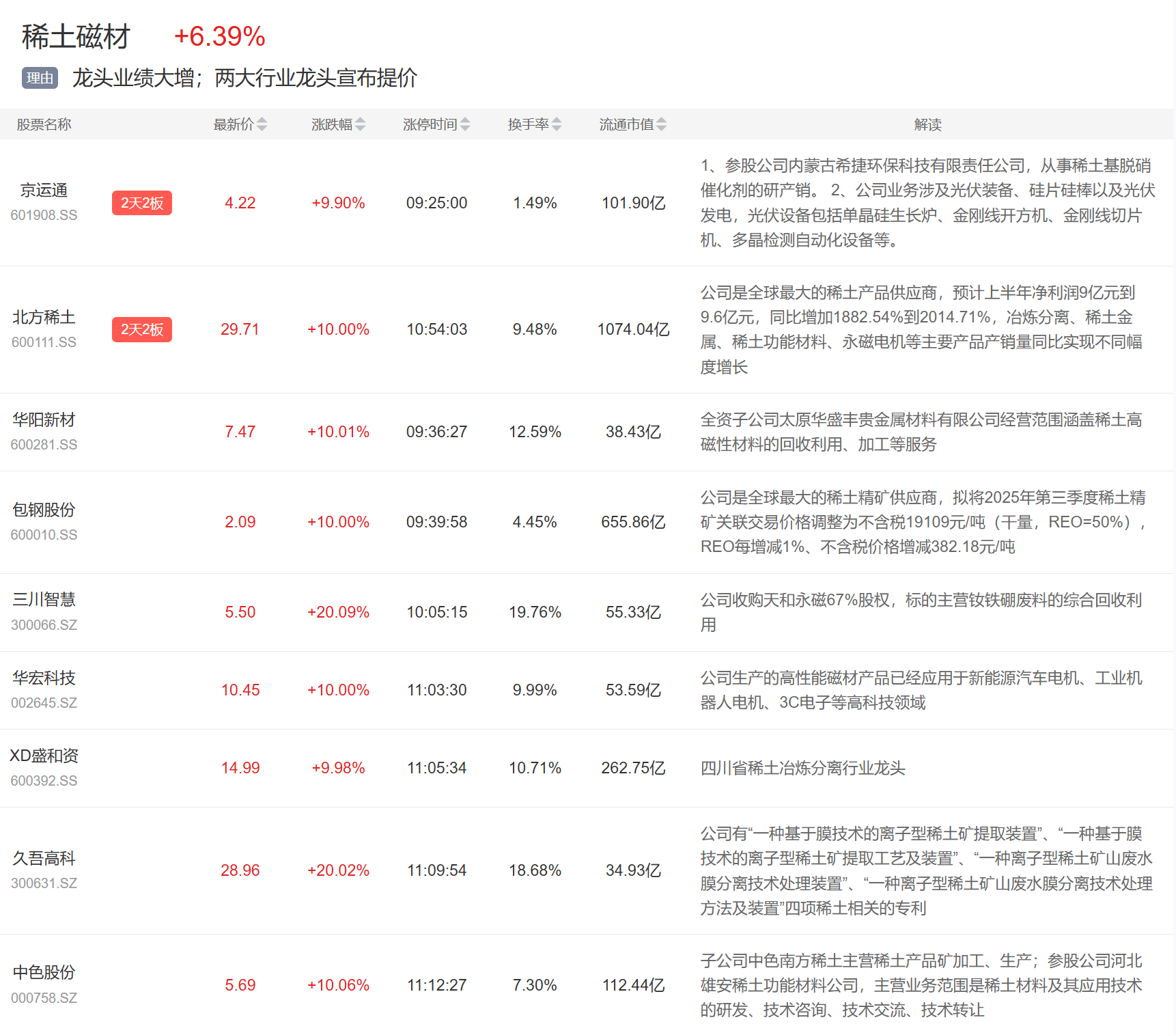Sort by 涨停时间 column arrow icon
Screen dimensions: 1176x1035
465,124
